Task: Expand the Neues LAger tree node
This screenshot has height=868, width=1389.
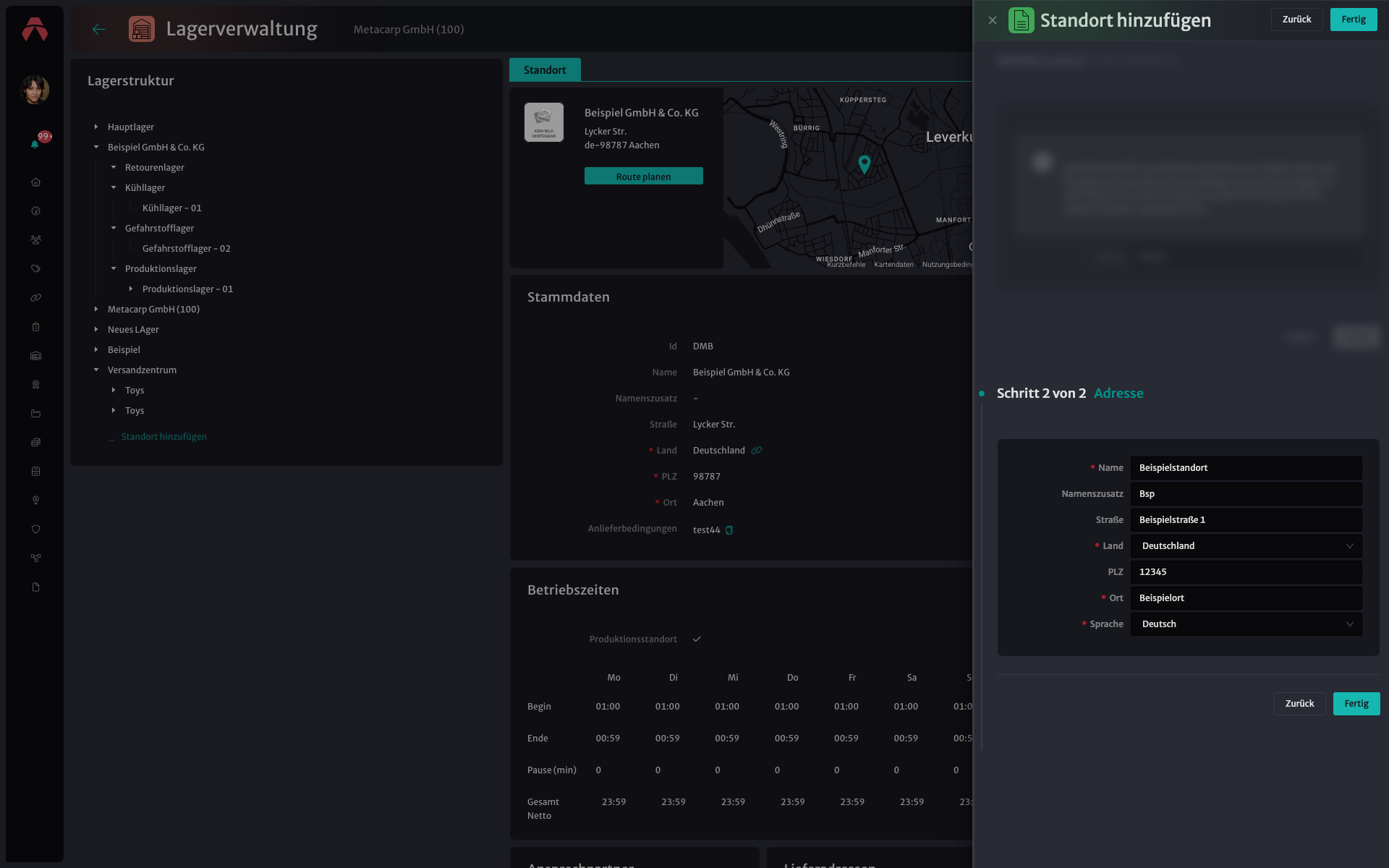Action: point(96,330)
